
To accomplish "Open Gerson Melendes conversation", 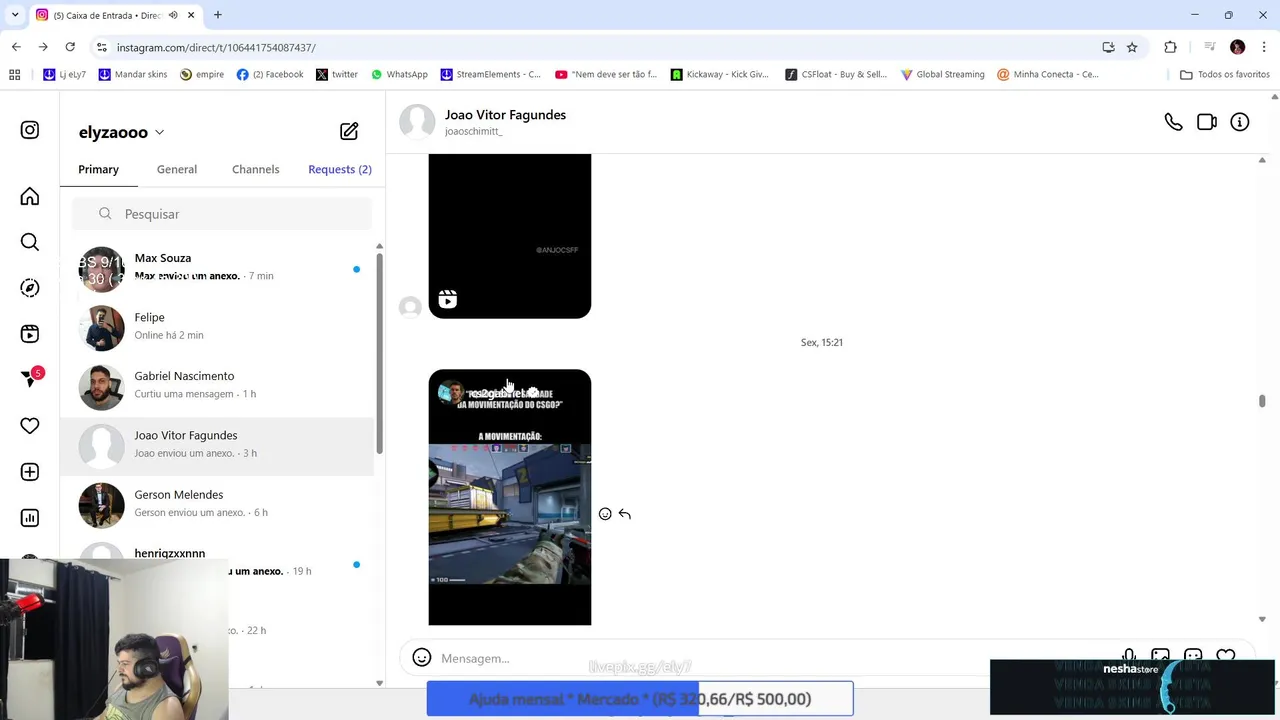I will [x=218, y=505].
